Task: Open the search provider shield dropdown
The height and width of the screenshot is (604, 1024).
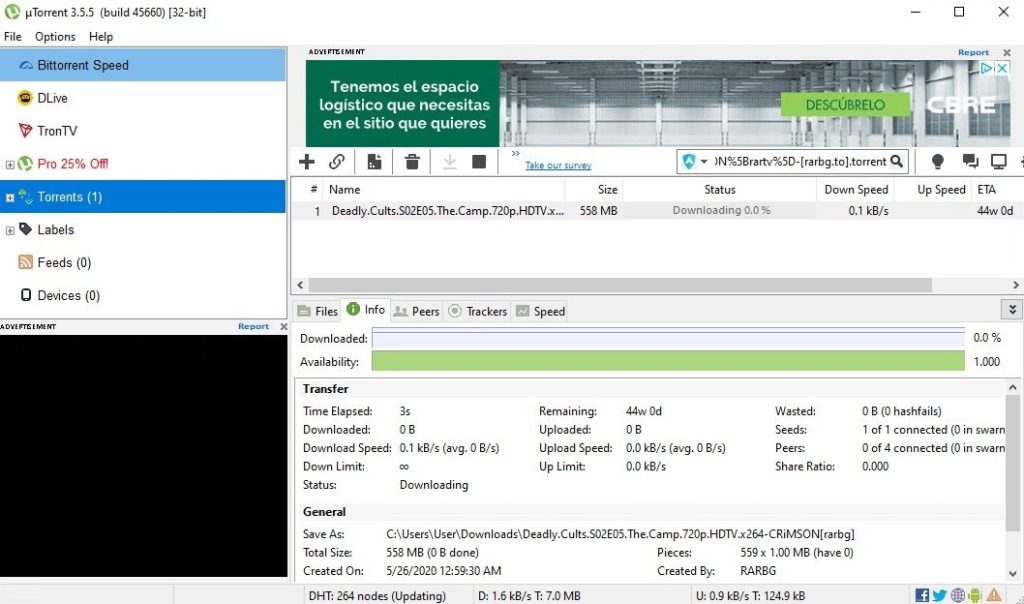Action: click(695, 161)
